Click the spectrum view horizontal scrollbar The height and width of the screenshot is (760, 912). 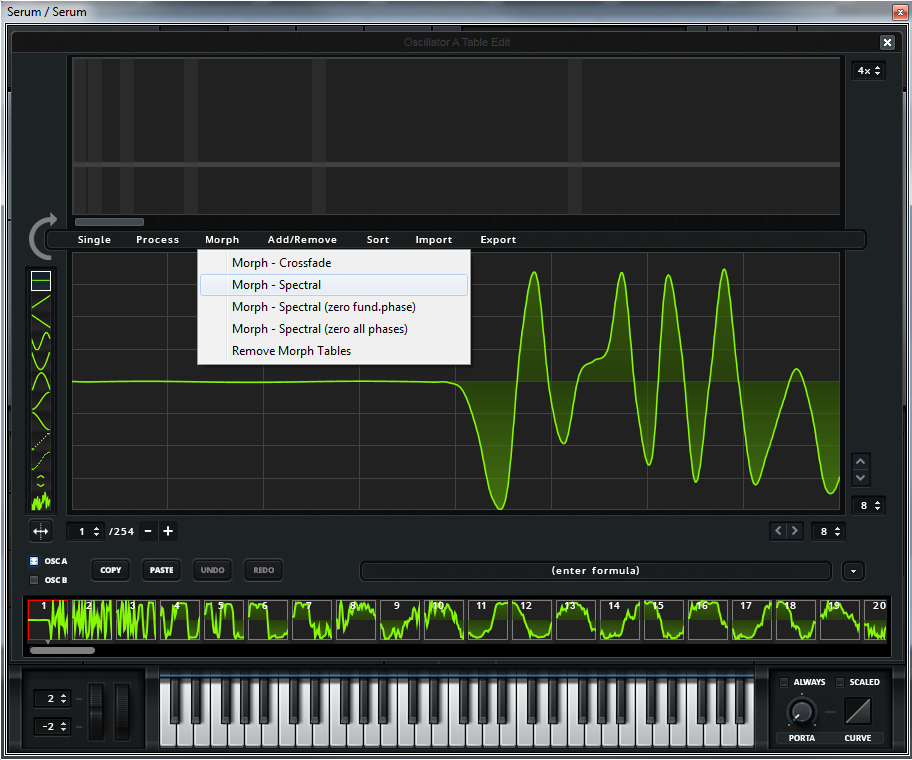point(109,222)
